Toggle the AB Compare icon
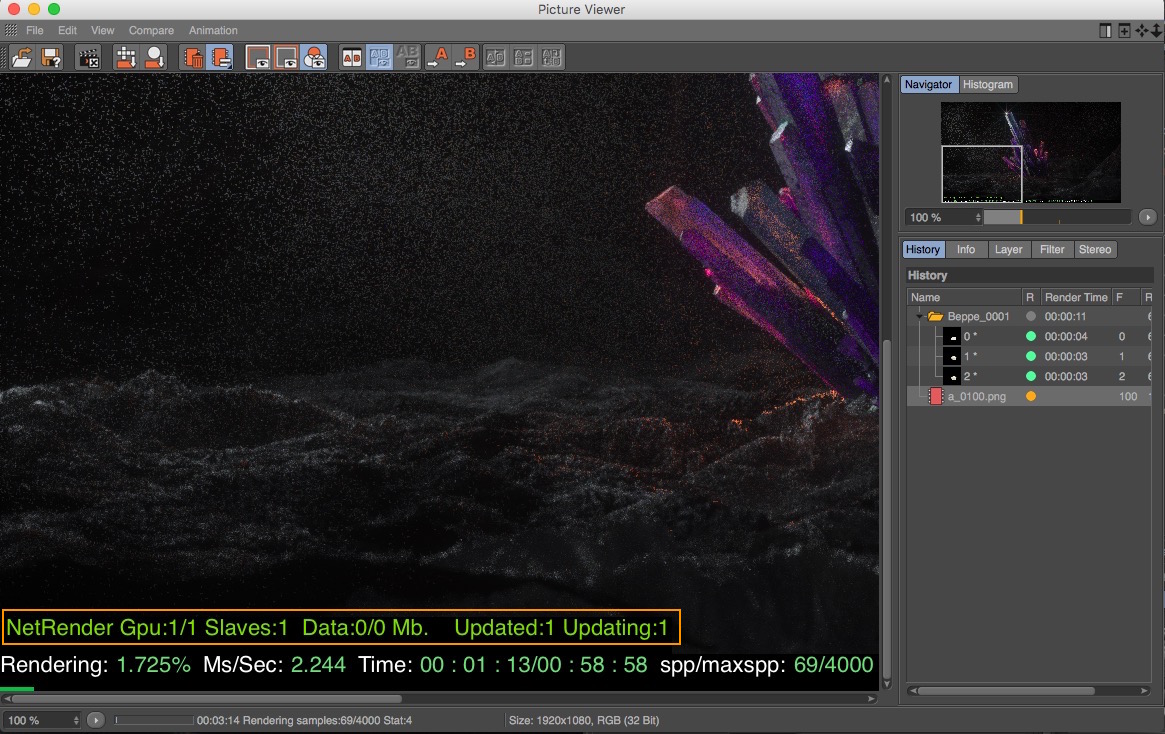 [351, 58]
